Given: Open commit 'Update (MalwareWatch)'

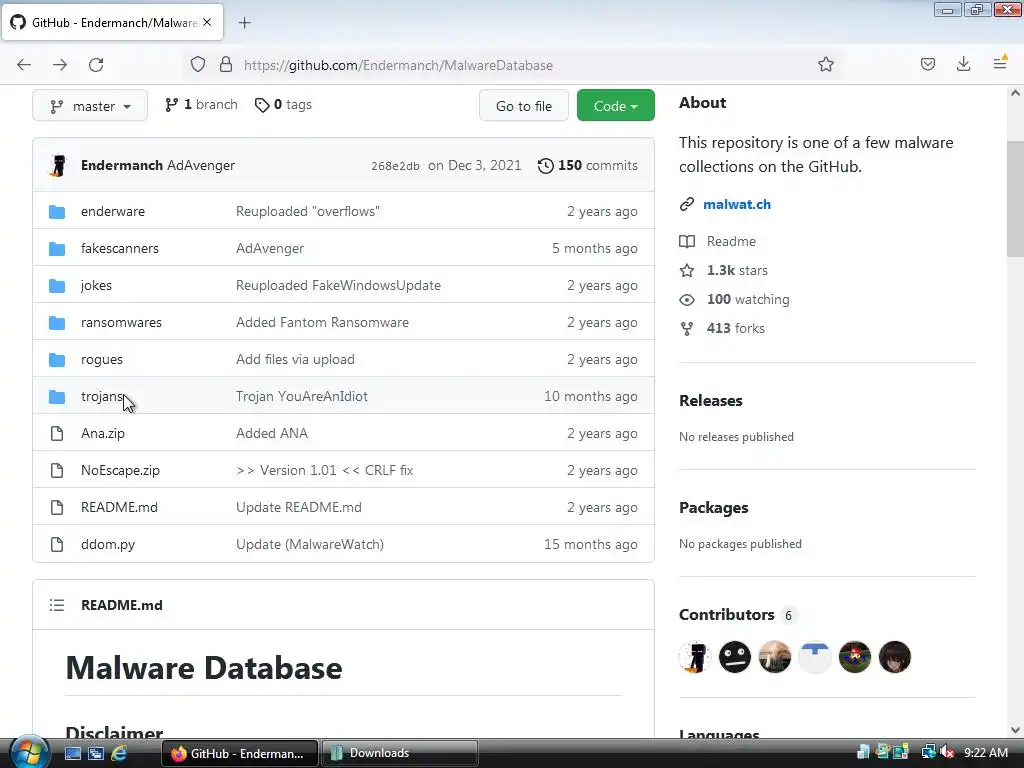Looking at the screenshot, I should [x=310, y=545].
